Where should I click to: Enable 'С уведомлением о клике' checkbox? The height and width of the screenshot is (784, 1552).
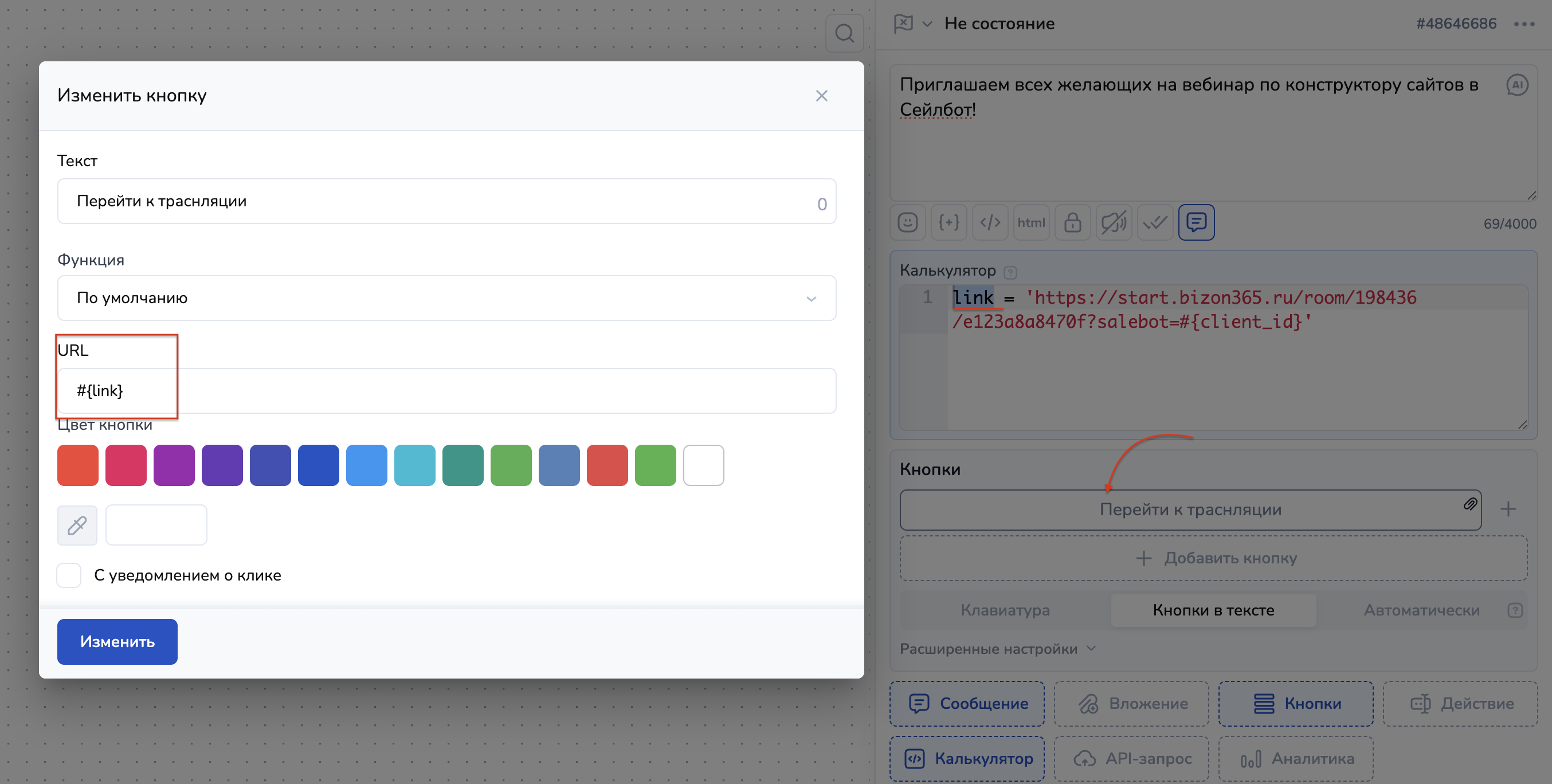[x=69, y=575]
